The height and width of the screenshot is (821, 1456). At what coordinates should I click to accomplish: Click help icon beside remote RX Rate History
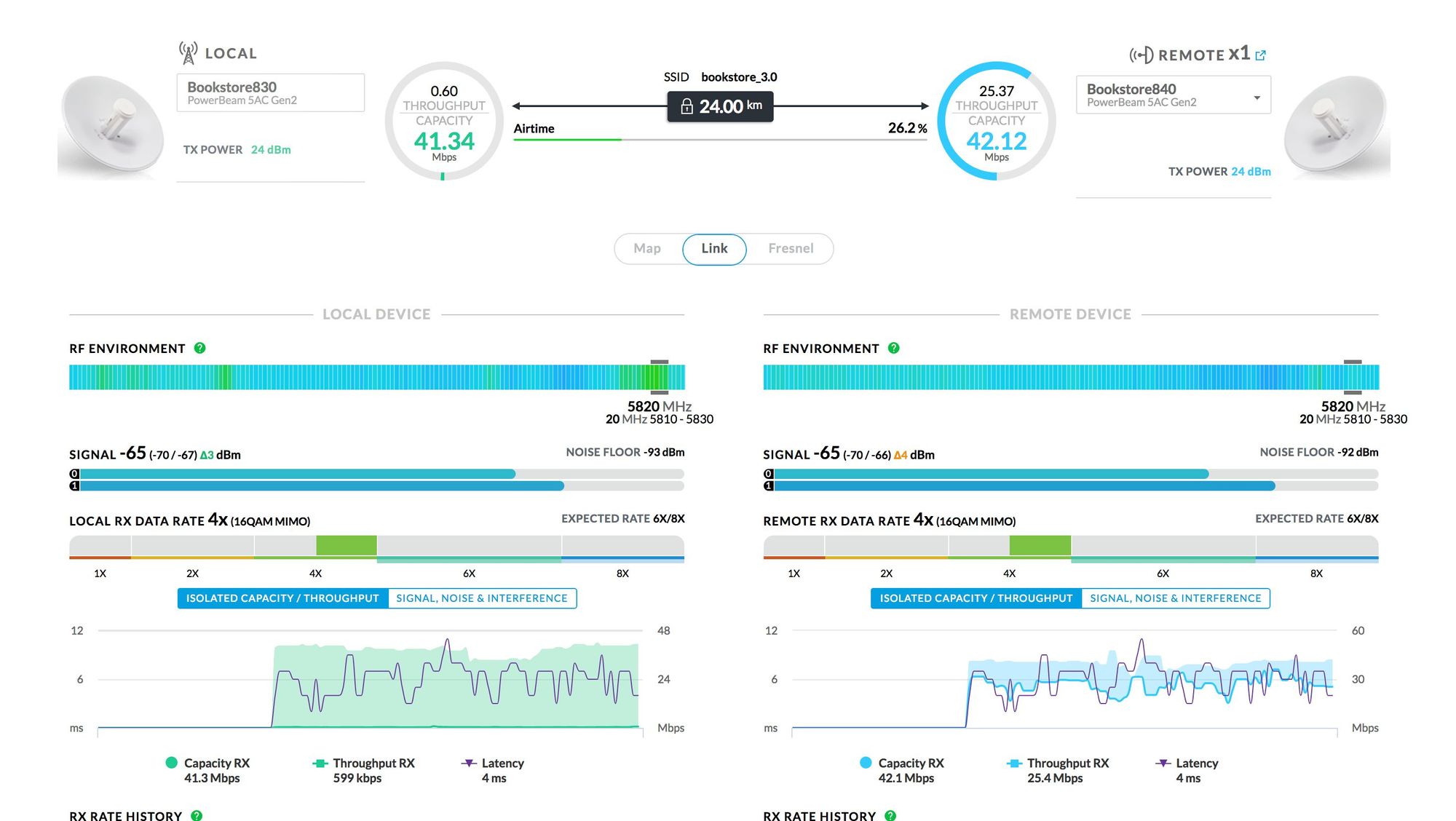[890, 815]
